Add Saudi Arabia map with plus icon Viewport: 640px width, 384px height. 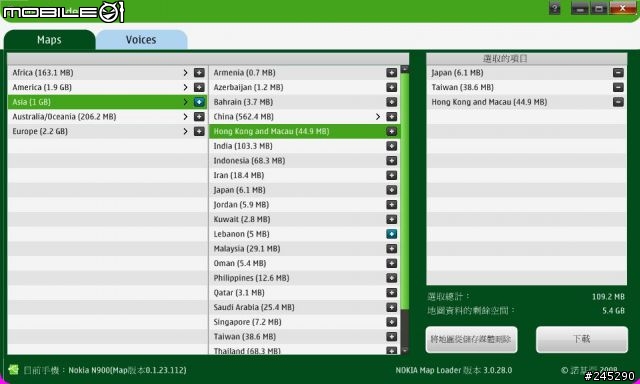coord(391,308)
